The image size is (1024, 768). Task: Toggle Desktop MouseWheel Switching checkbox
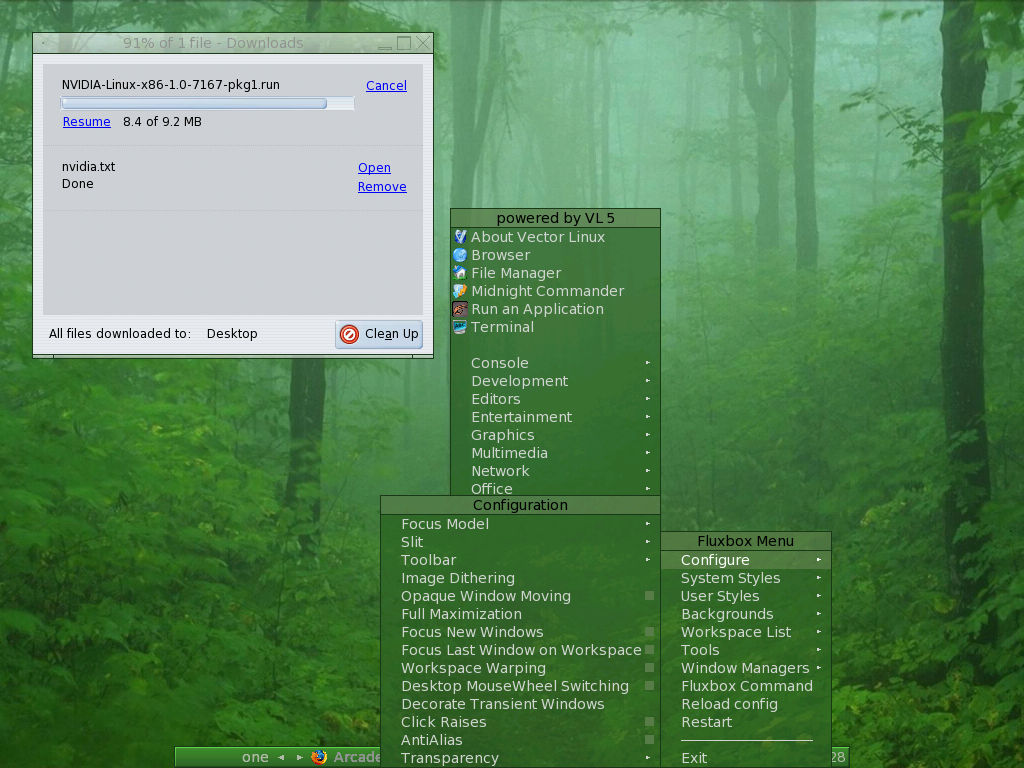pyautogui.click(x=649, y=686)
